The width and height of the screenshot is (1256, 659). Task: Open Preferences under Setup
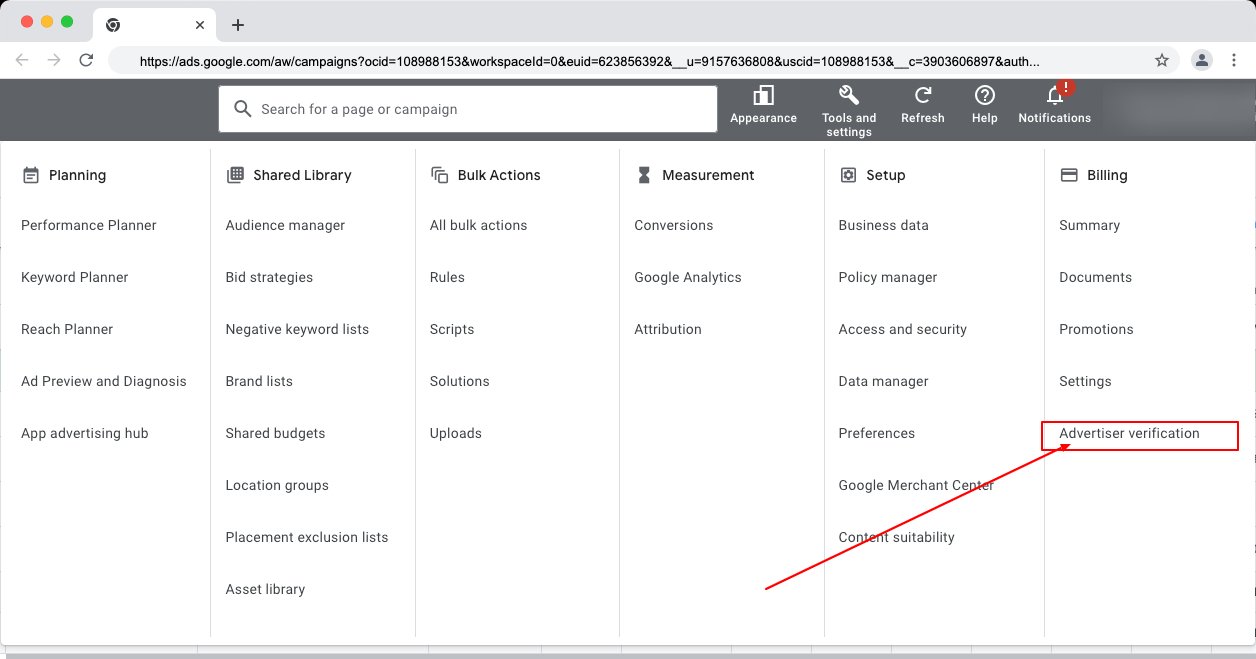(x=877, y=433)
